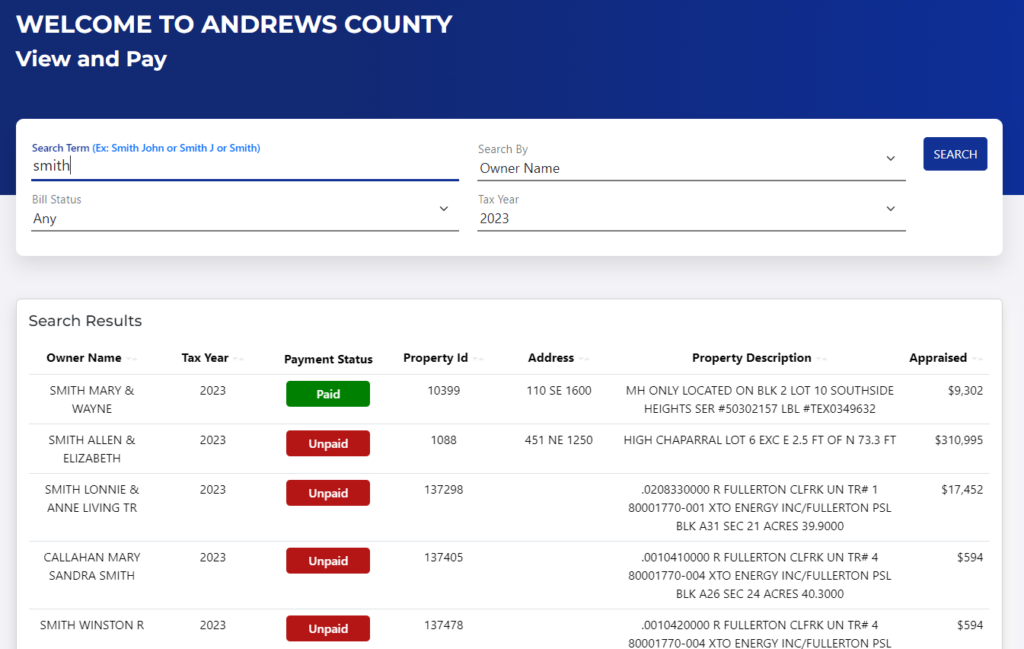Click the Search Term input field

coord(245,166)
